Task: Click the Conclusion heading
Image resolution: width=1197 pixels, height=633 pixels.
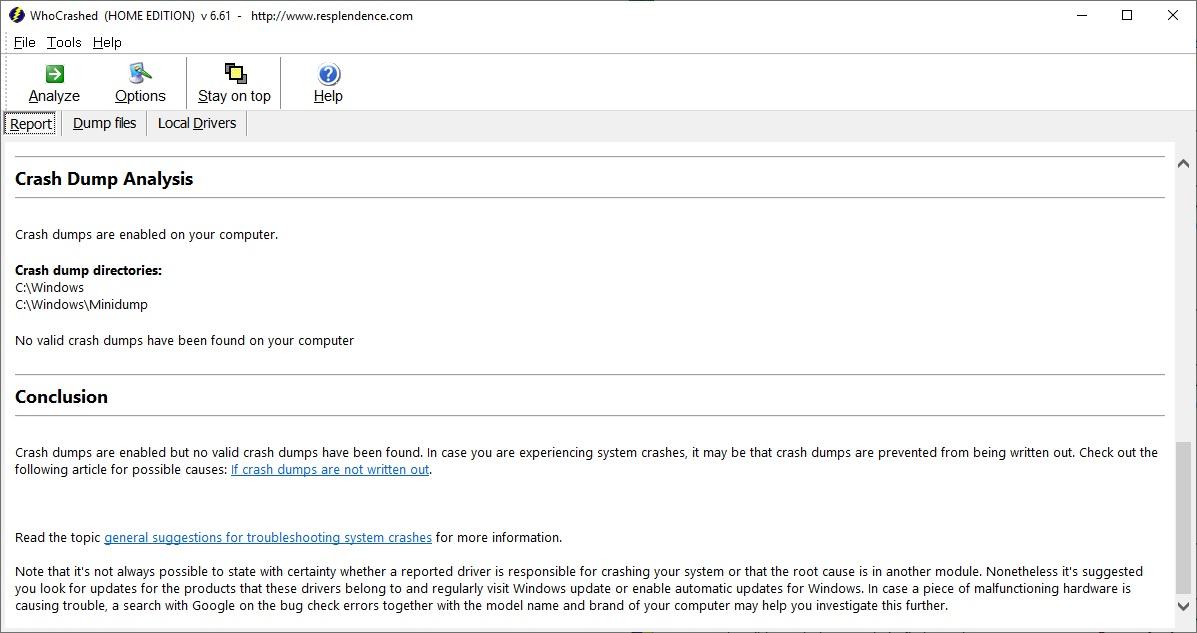Action: click(x=61, y=397)
